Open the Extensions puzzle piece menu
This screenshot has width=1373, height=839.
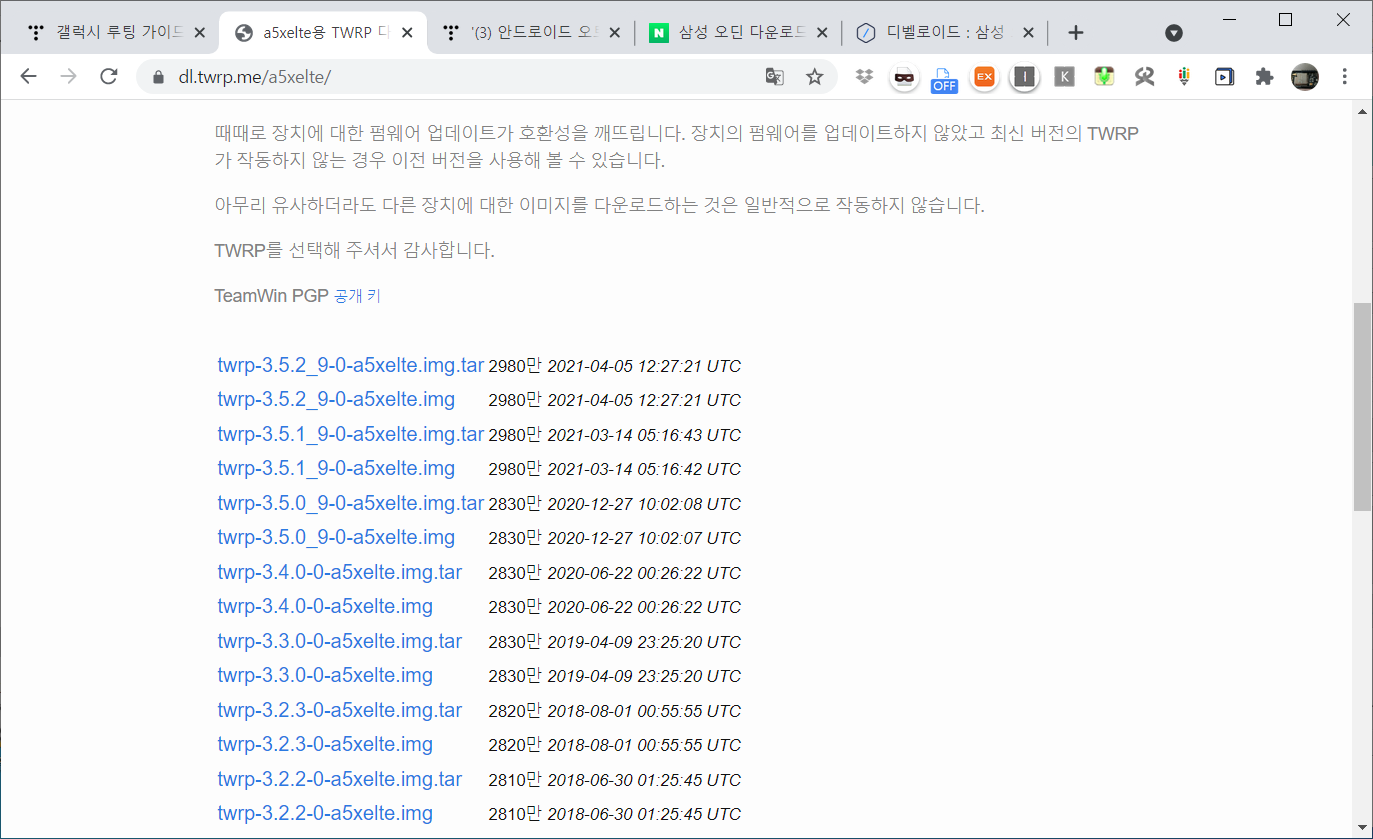(x=1264, y=76)
